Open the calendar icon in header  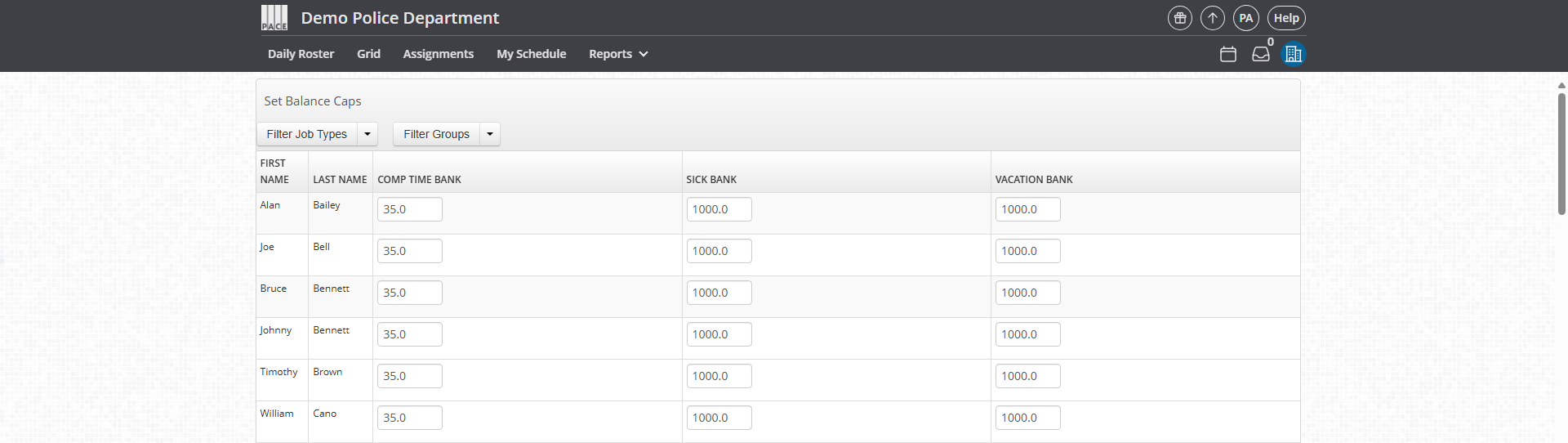[x=1228, y=54]
